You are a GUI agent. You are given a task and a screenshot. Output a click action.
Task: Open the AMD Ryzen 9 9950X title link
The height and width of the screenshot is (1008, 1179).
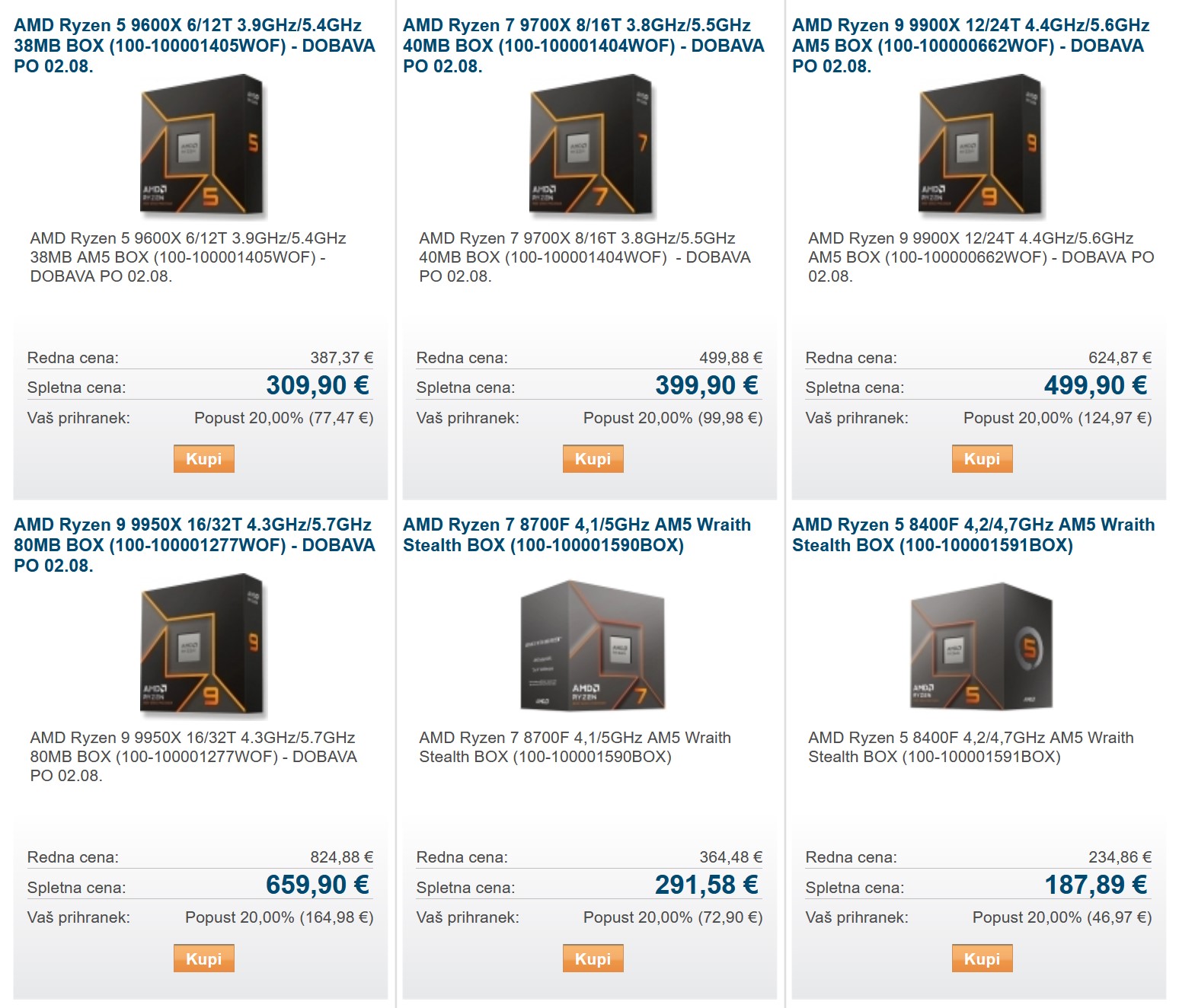[x=194, y=545]
